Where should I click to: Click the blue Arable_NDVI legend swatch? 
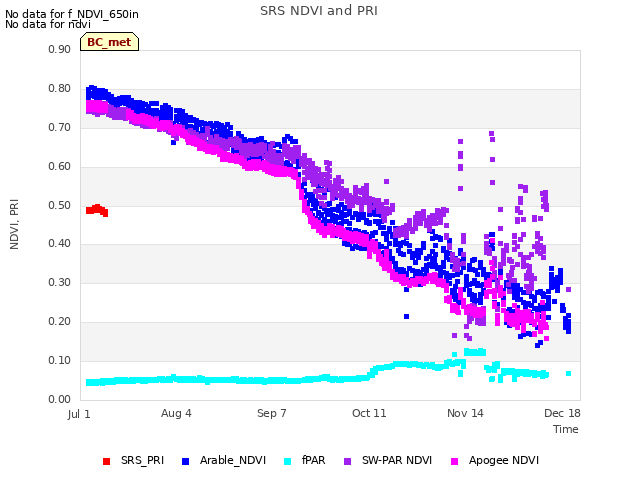pos(185,461)
